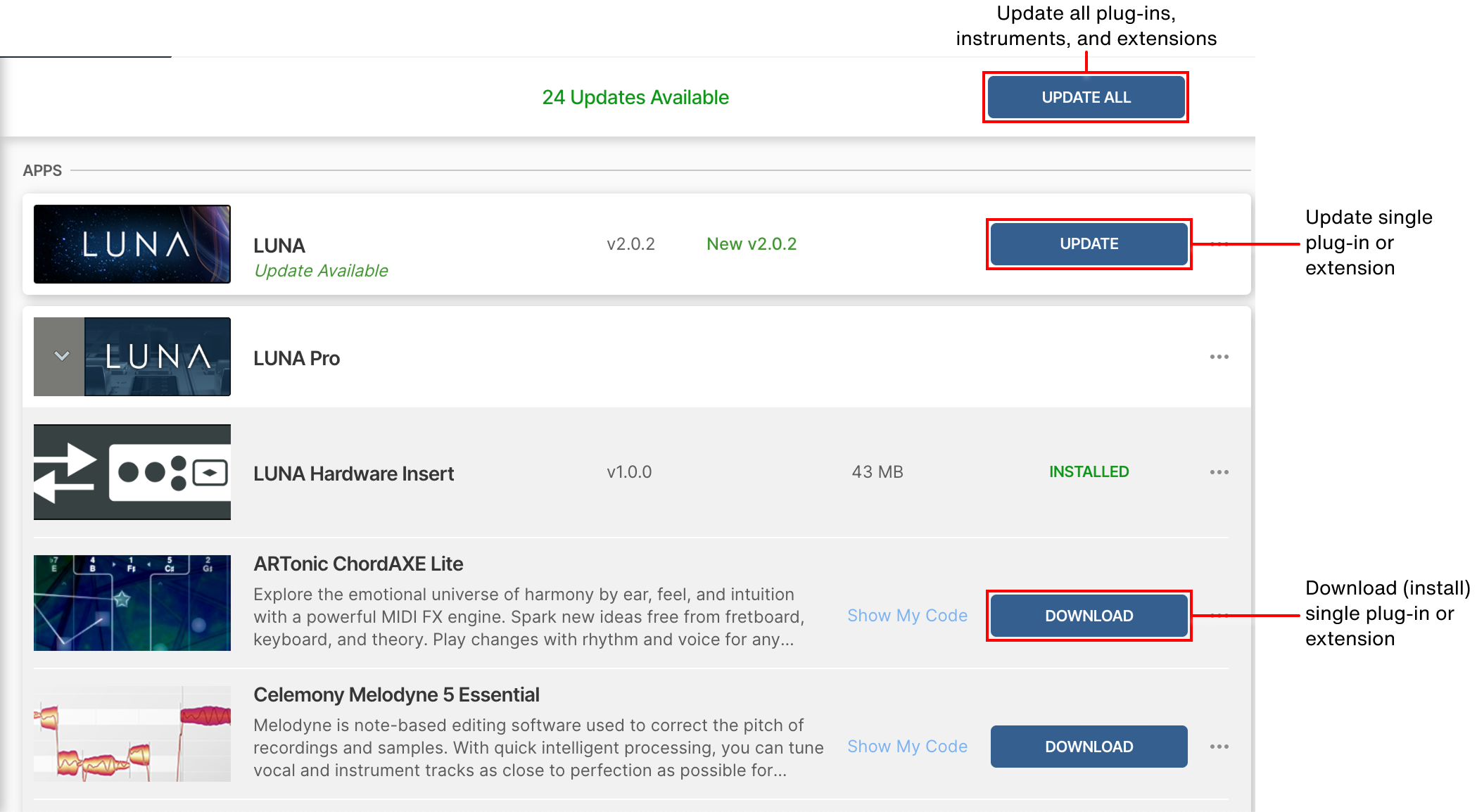The width and height of the screenshot is (1477, 812).
Task: Open Show My Code for Melodyne 5 Essential
Action: (908, 747)
